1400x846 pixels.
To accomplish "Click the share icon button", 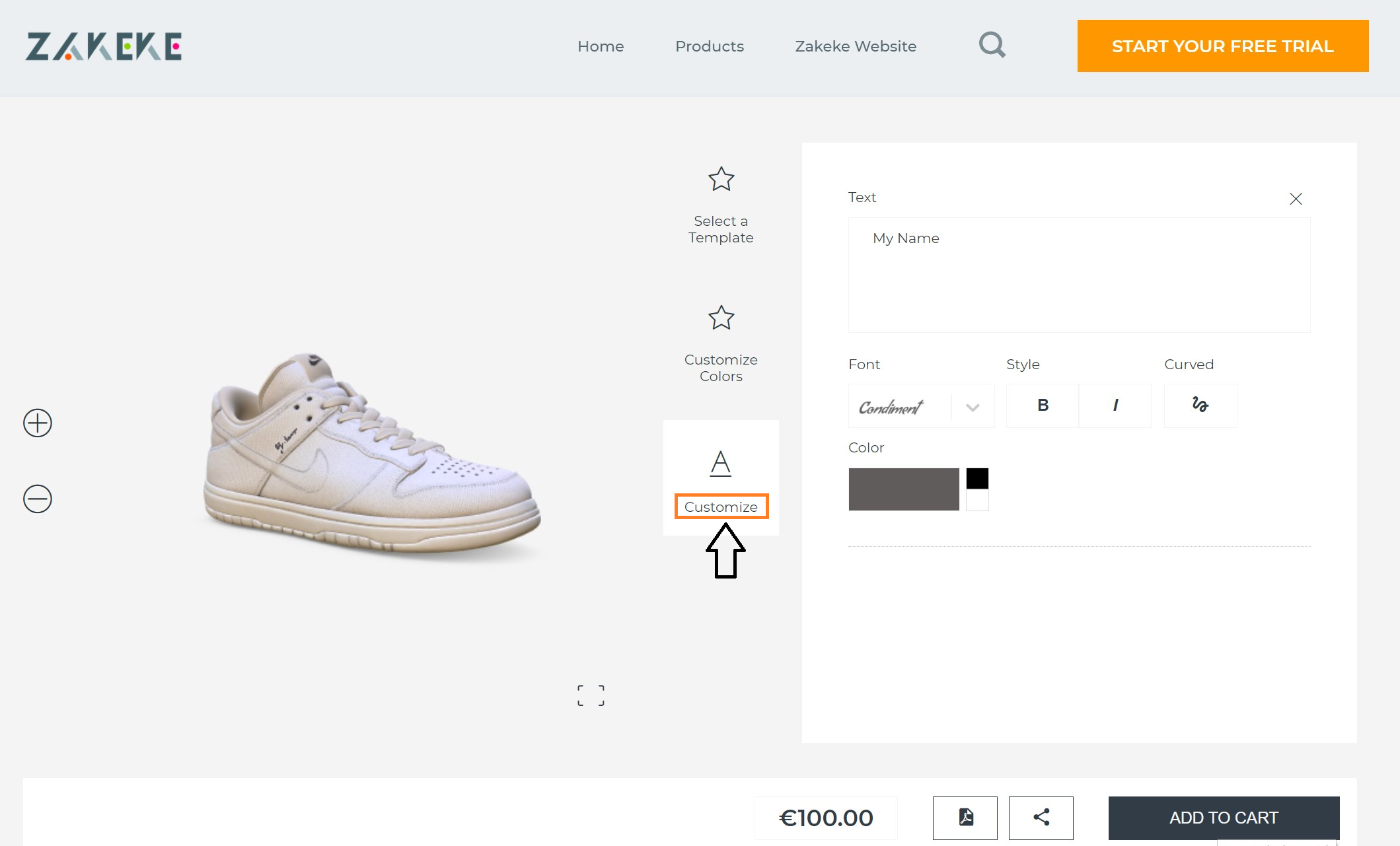I will 1041,818.
